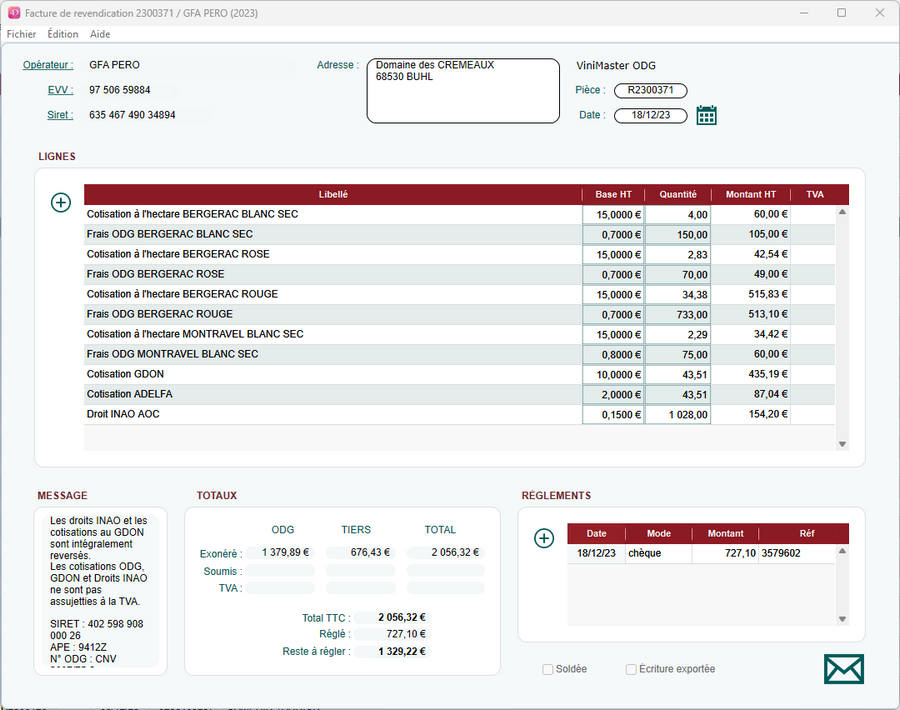
Task: Select the chèque payment row
Action: pyautogui.click(x=660, y=553)
